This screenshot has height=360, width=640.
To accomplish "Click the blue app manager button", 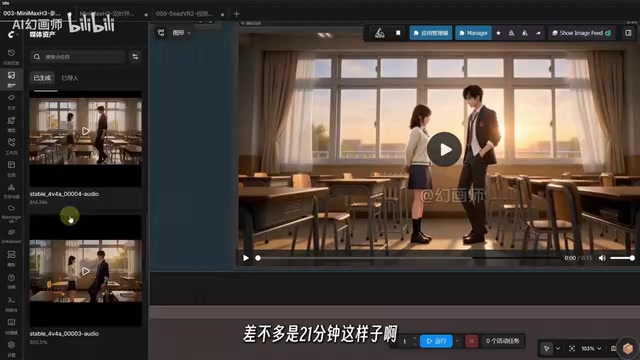I will tap(431, 33).
